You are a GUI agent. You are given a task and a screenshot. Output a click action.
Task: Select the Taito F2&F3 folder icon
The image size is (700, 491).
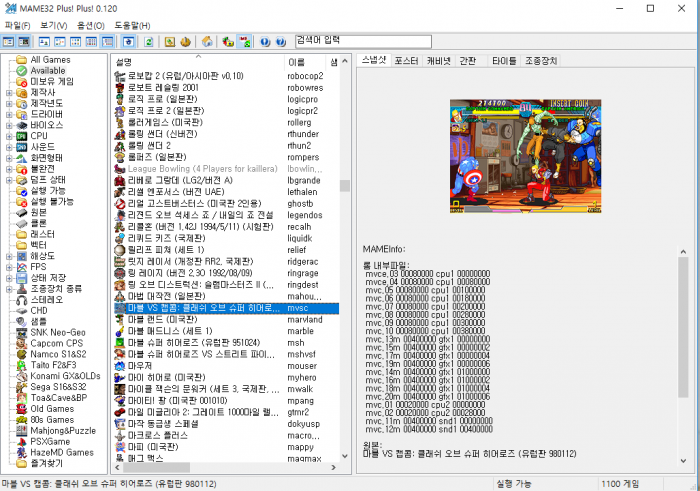21,365
